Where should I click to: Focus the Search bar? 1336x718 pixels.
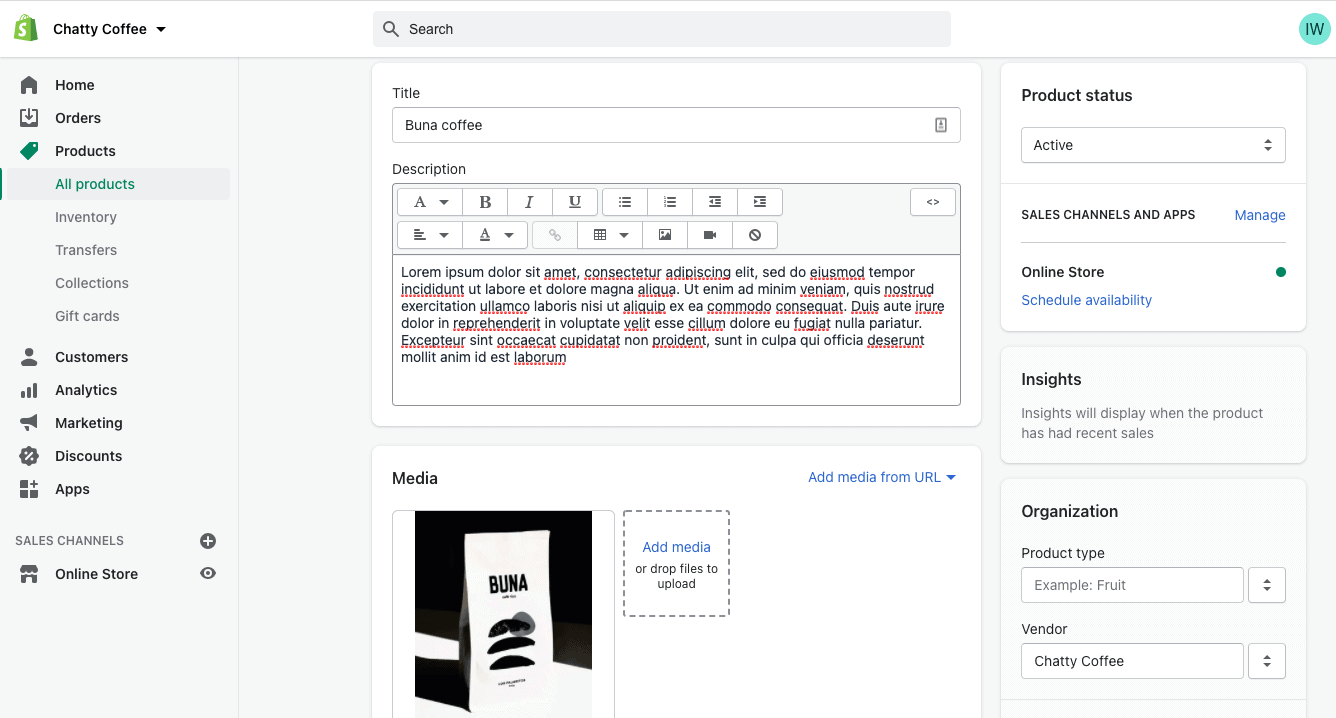pos(662,29)
